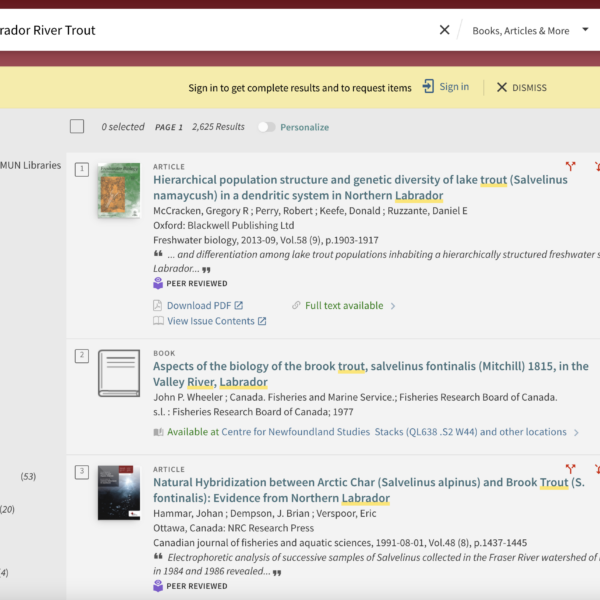Dismiss the sign-in banner

[x=521, y=87]
